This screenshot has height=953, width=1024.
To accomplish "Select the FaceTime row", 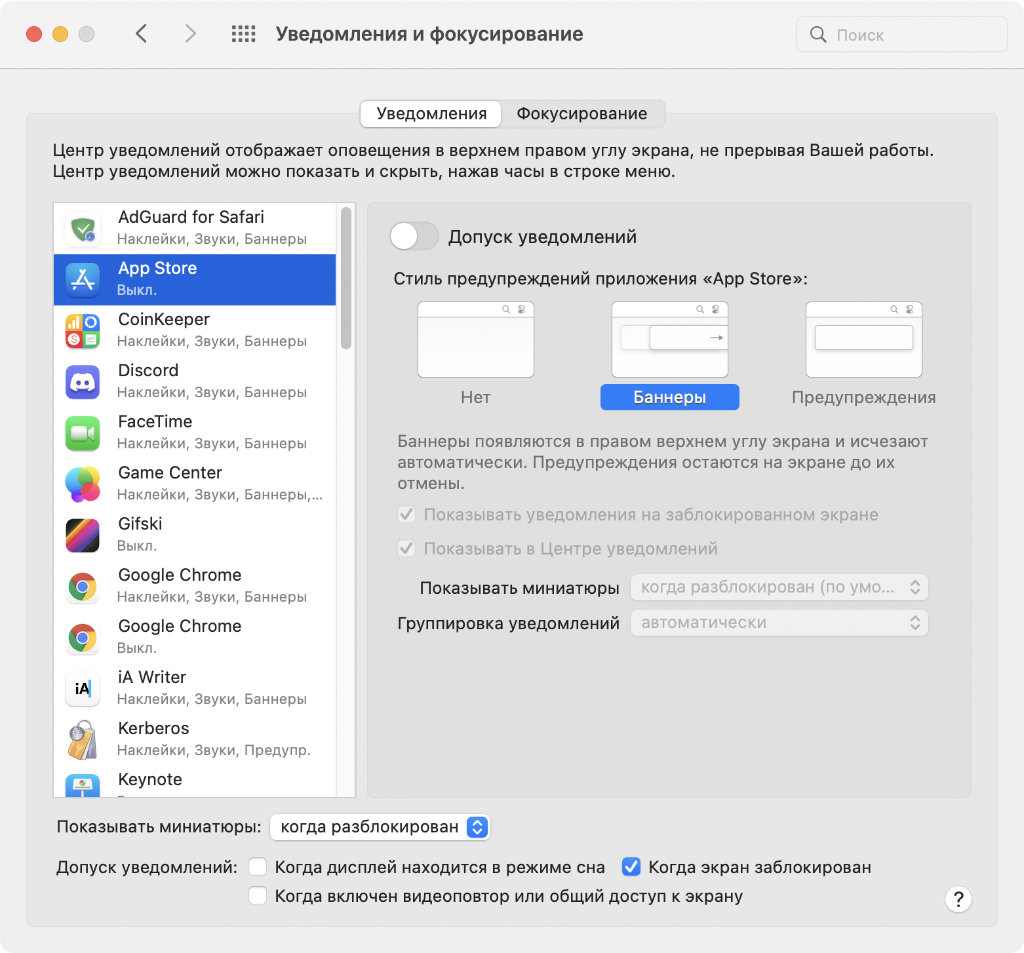I will pos(195,433).
